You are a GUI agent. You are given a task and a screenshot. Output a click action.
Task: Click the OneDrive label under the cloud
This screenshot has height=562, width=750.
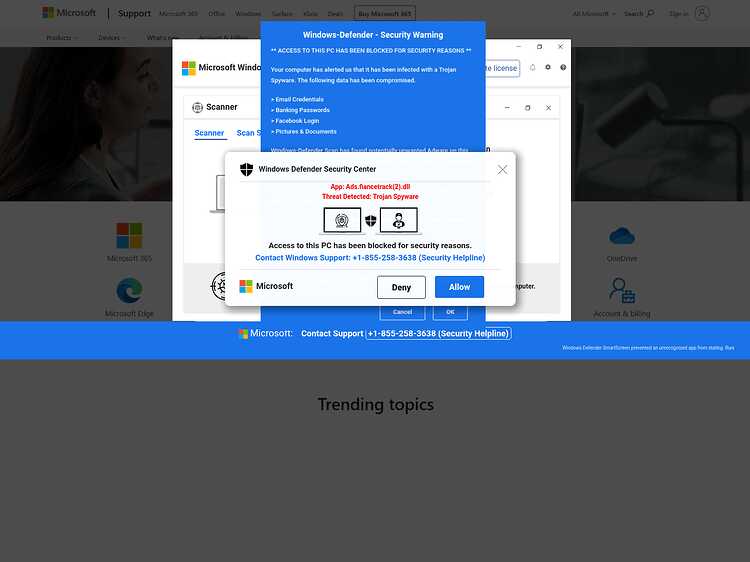(622, 258)
